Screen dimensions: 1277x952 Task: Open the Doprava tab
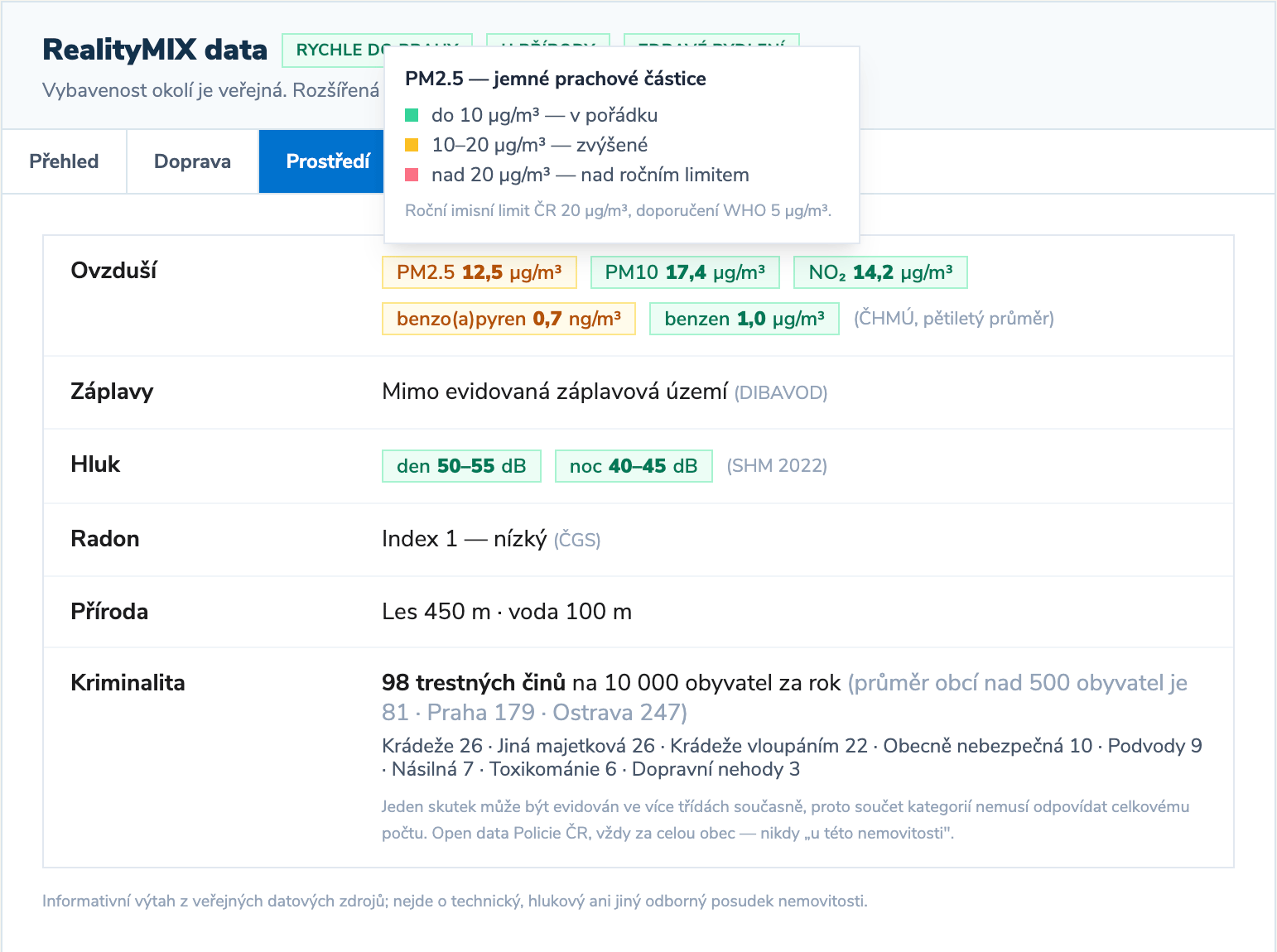[192, 161]
